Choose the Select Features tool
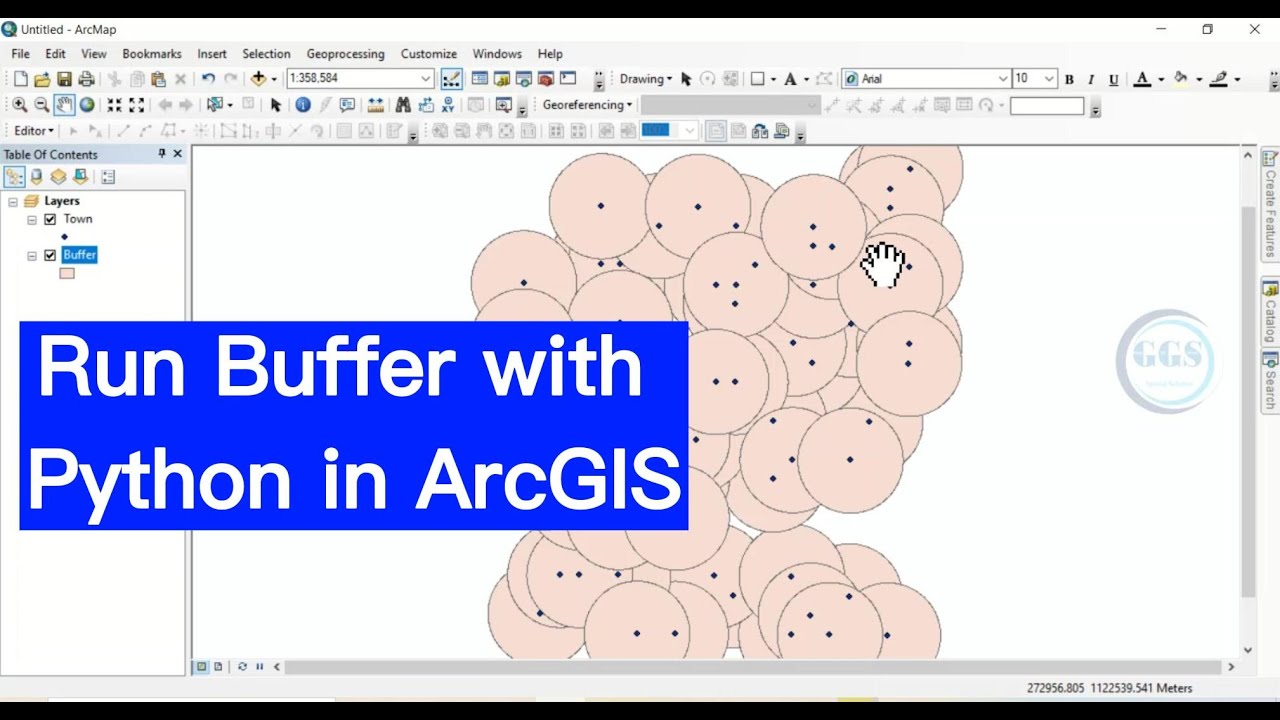 (214, 105)
